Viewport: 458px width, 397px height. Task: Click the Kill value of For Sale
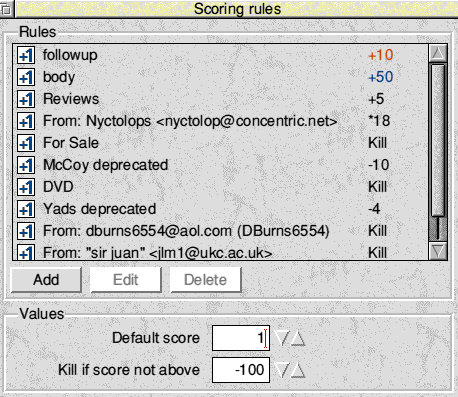(x=377, y=143)
